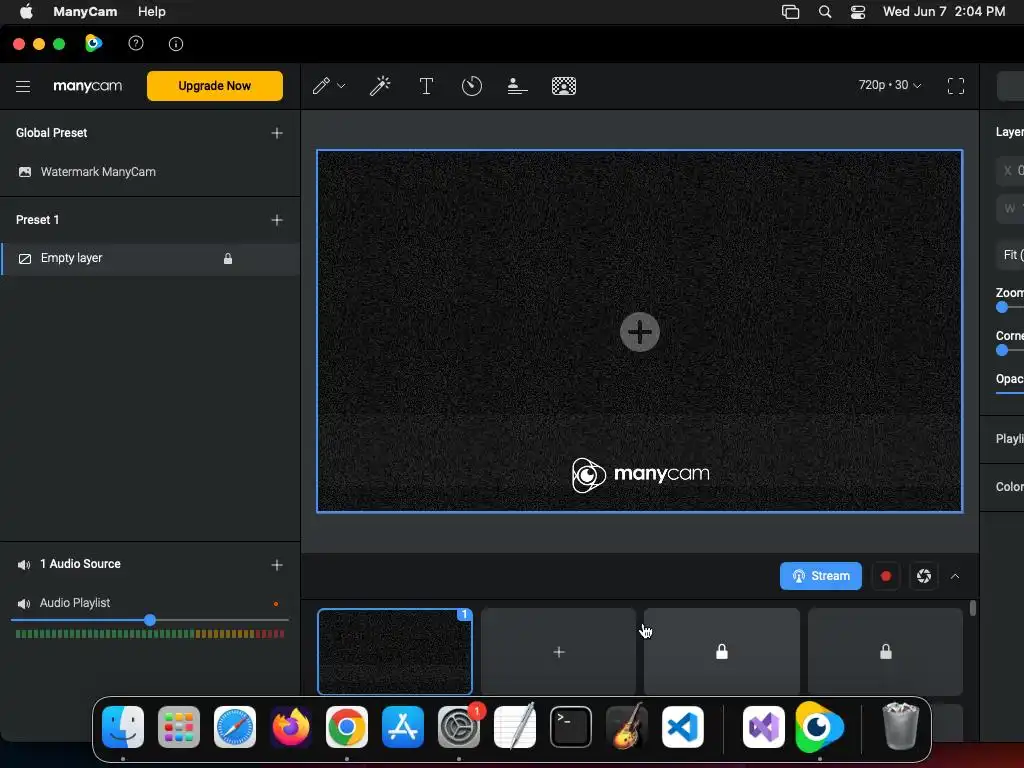This screenshot has height=768, width=1024.
Task: Open Google Chrome from the Dock
Action: 347,727
